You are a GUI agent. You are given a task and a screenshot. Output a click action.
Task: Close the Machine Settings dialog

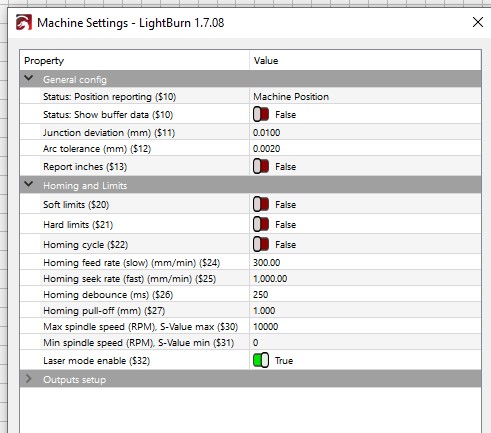[x=478, y=22]
